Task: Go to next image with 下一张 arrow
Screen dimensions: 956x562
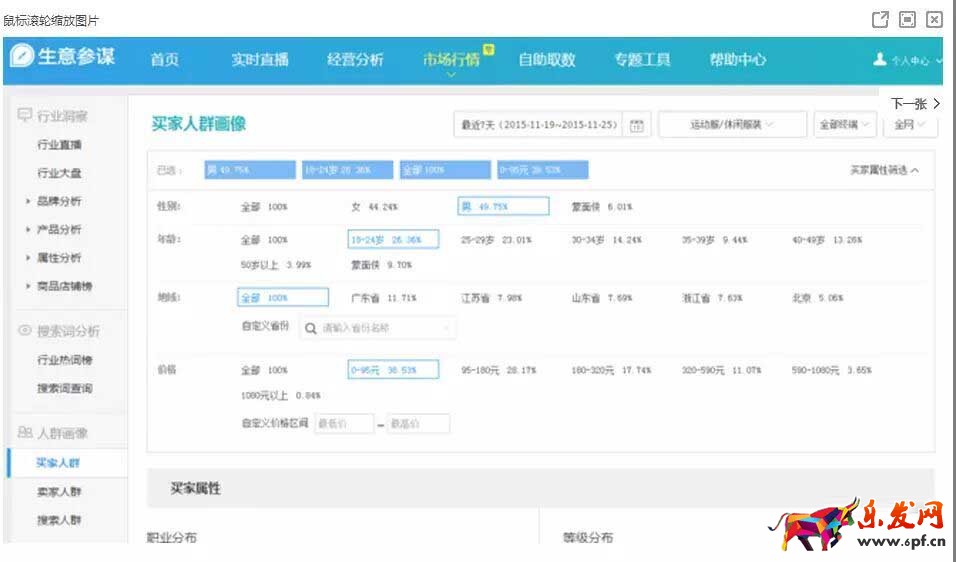Action: [915, 103]
